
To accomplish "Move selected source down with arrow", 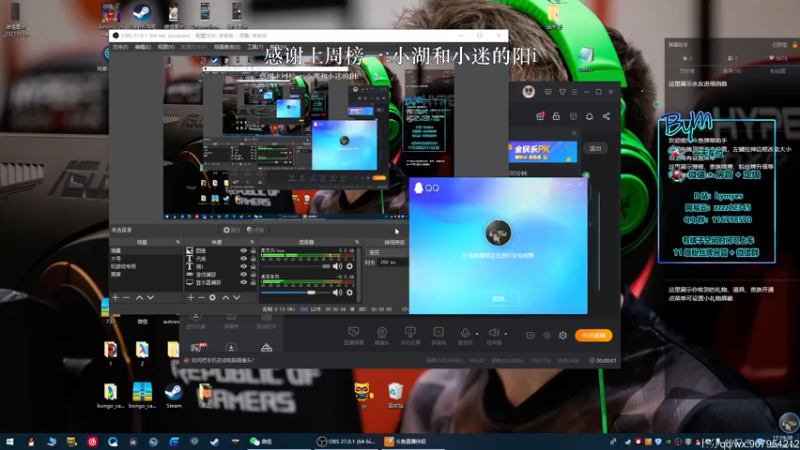I will (237, 297).
